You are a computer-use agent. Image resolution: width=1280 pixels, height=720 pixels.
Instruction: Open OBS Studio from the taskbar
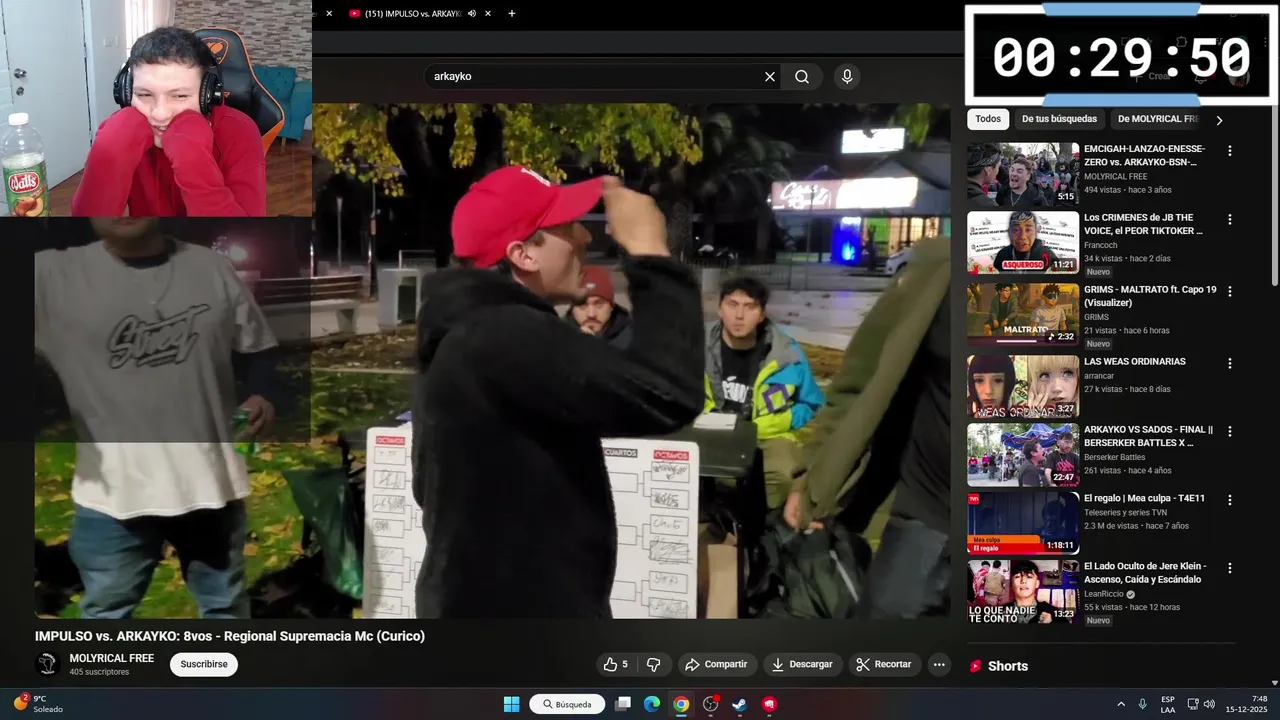coord(711,704)
